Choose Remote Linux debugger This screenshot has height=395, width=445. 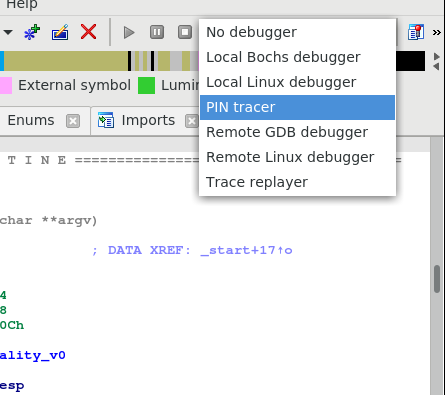pos(297,157)
